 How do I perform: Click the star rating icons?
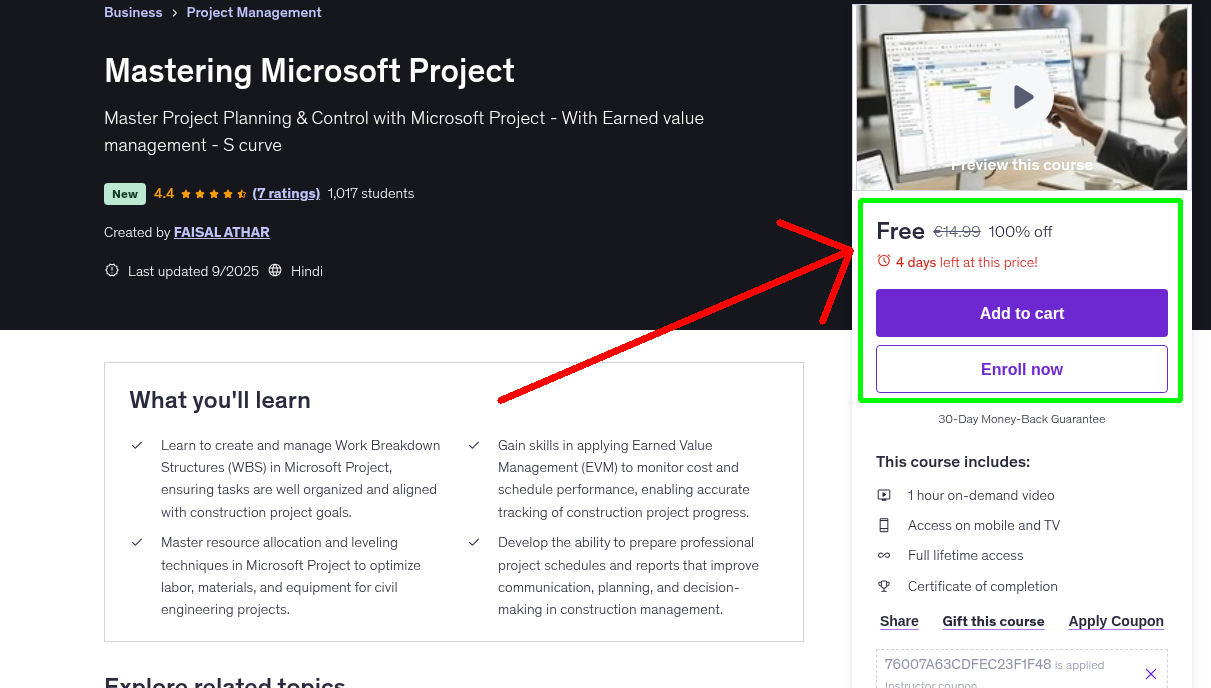[213, 194]
